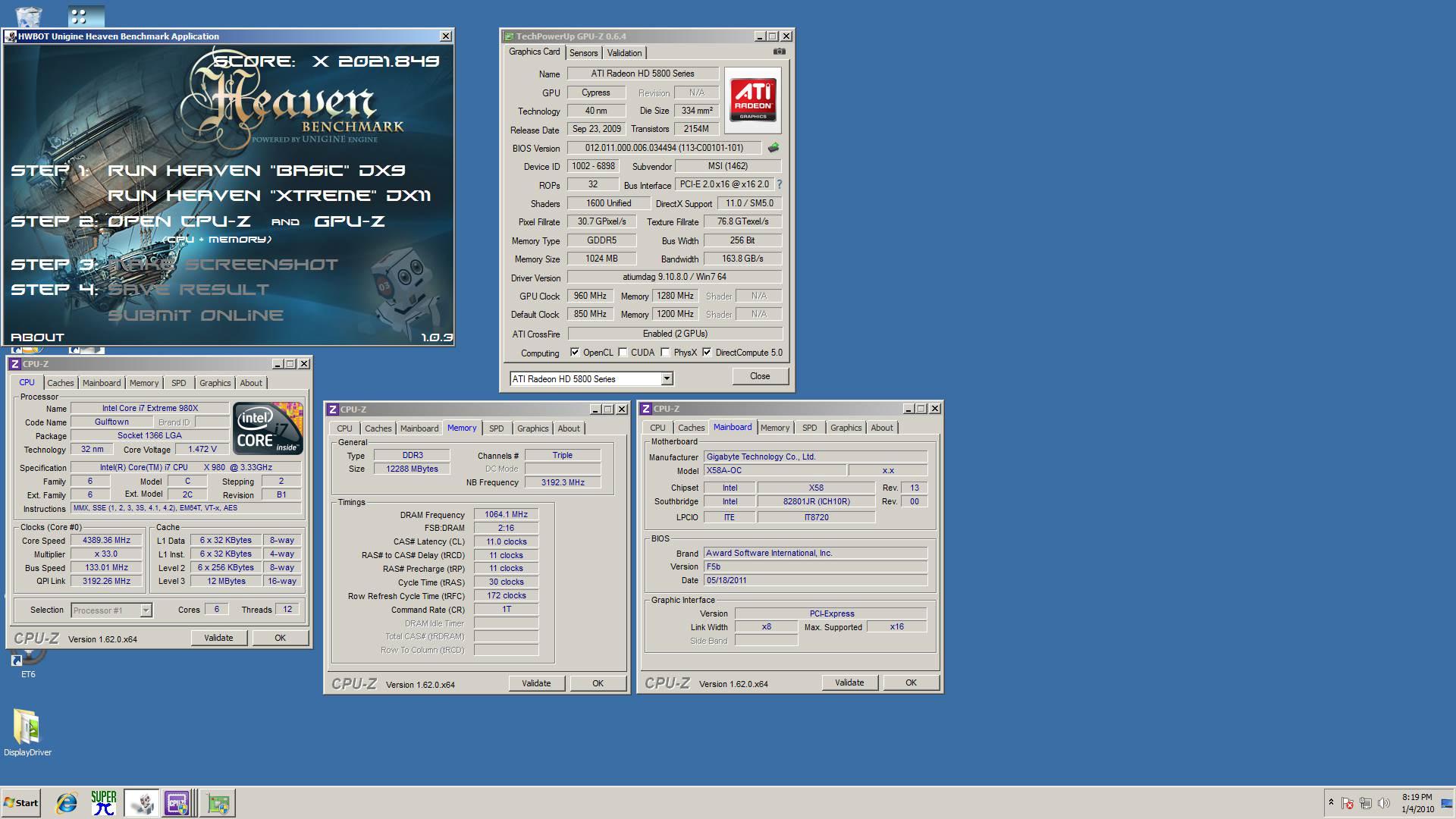Click the clock showing 8:19 PM

1417,797
